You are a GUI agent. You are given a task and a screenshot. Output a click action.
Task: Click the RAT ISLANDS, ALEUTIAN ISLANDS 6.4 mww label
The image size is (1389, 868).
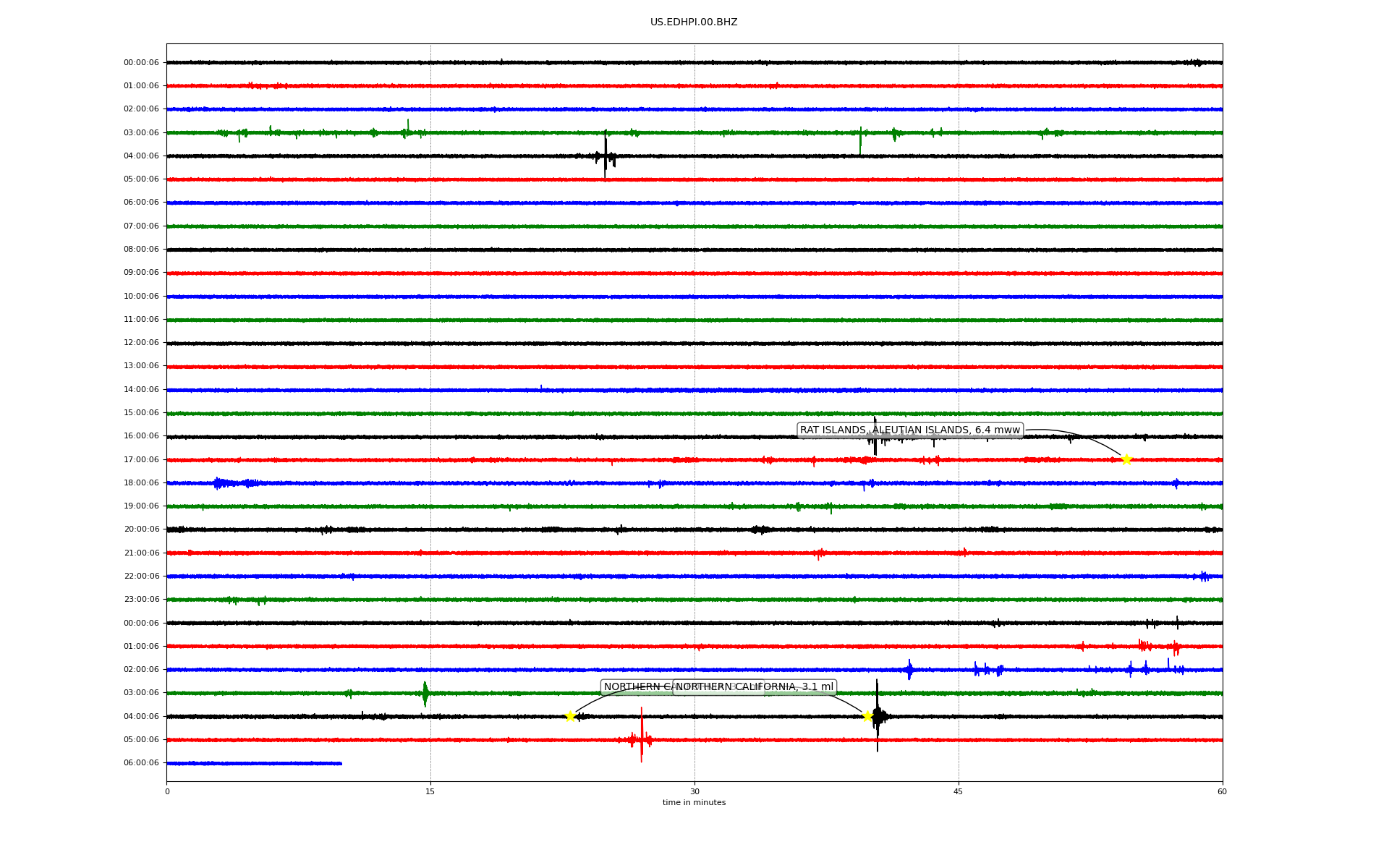(x=909, y=430)
